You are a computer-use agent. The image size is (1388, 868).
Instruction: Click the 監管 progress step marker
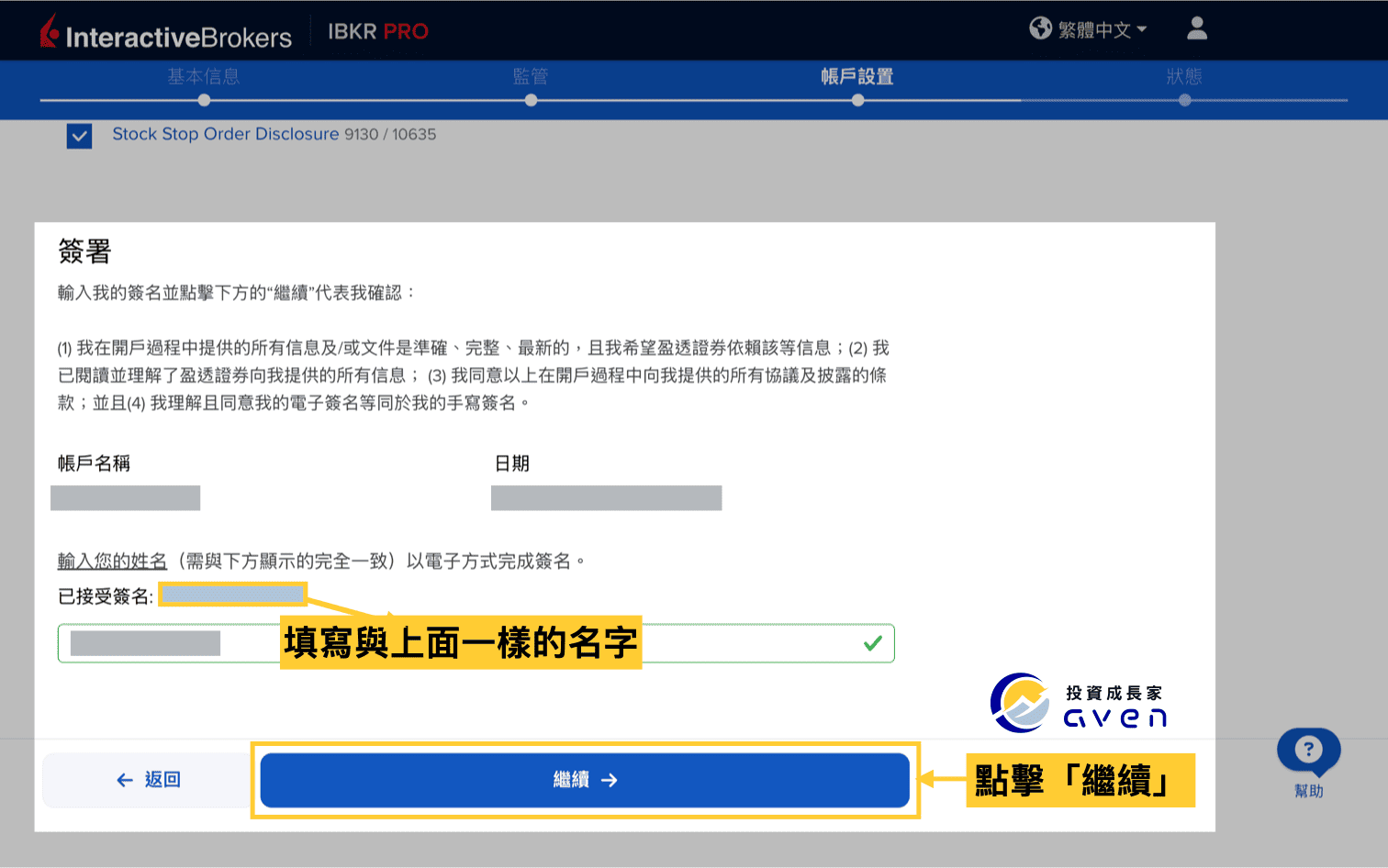coord(531,99)
